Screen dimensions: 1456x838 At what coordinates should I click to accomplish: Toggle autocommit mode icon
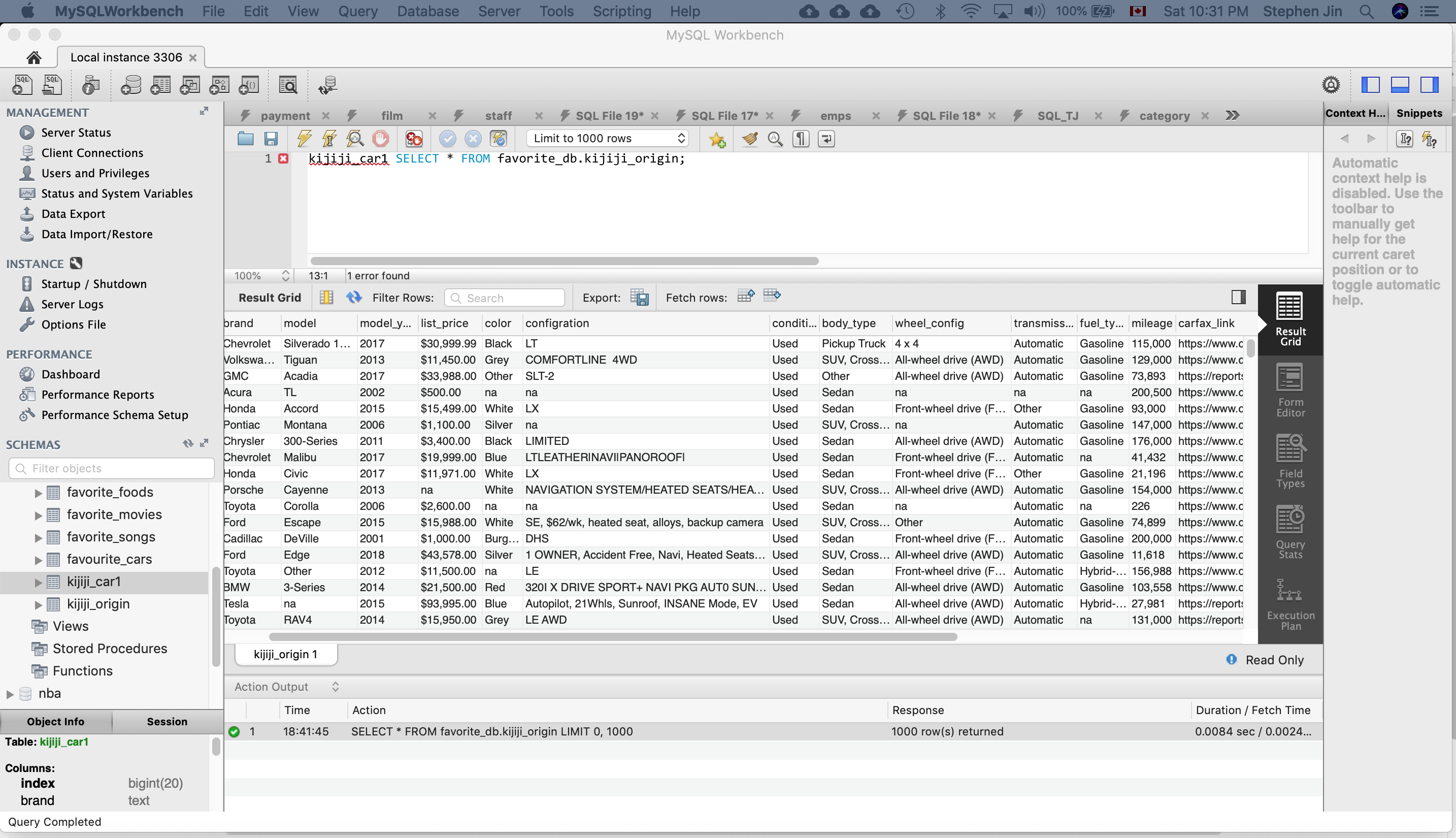498,139
